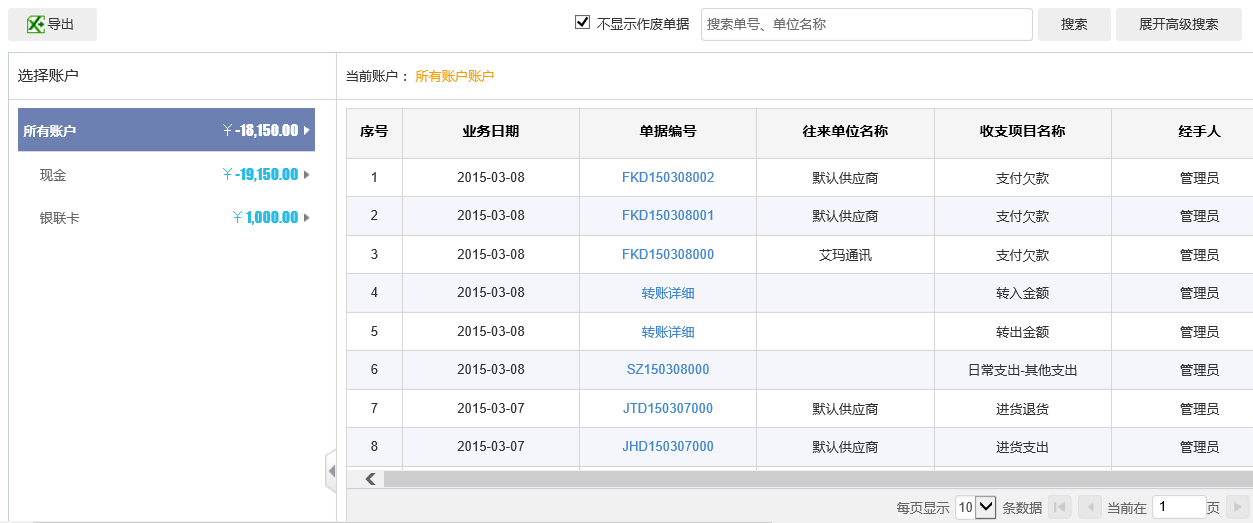
Task: Open the rows-per-page dropdown showing 10
Action: pos(975,507)
